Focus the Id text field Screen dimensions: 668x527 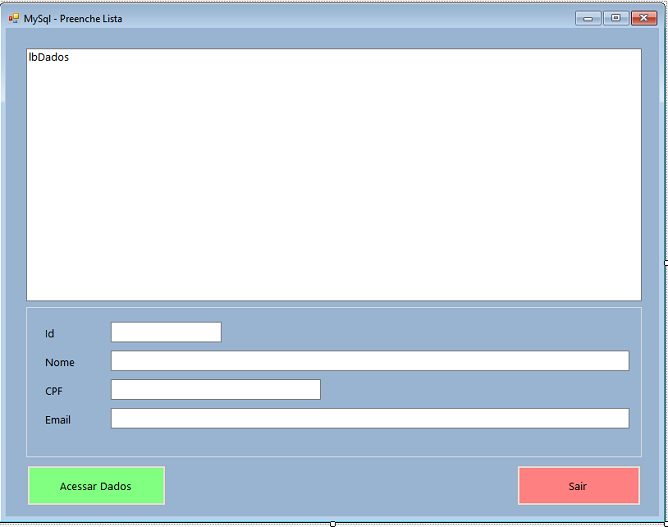coord(166,332)
